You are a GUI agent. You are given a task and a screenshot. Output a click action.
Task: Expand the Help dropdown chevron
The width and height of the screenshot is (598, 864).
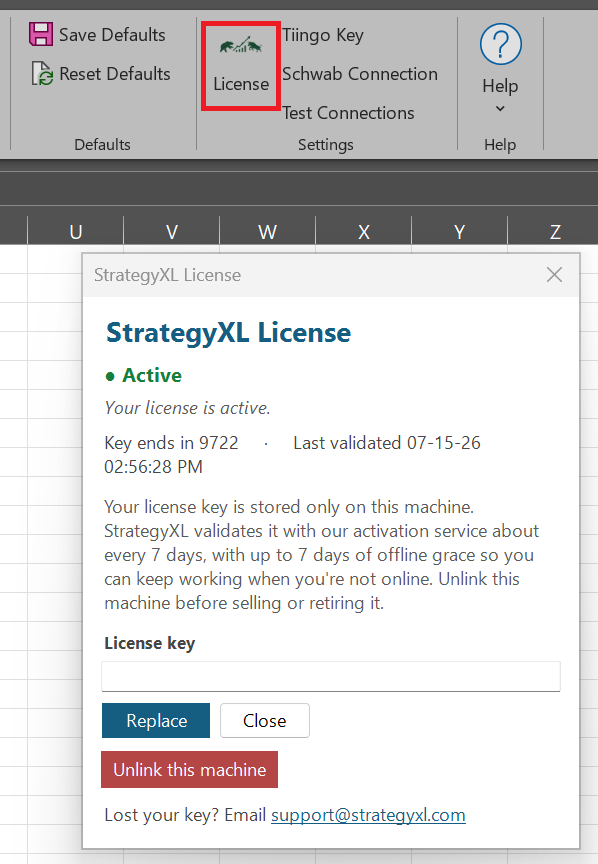pyautogui.click(x=500, y=109)
